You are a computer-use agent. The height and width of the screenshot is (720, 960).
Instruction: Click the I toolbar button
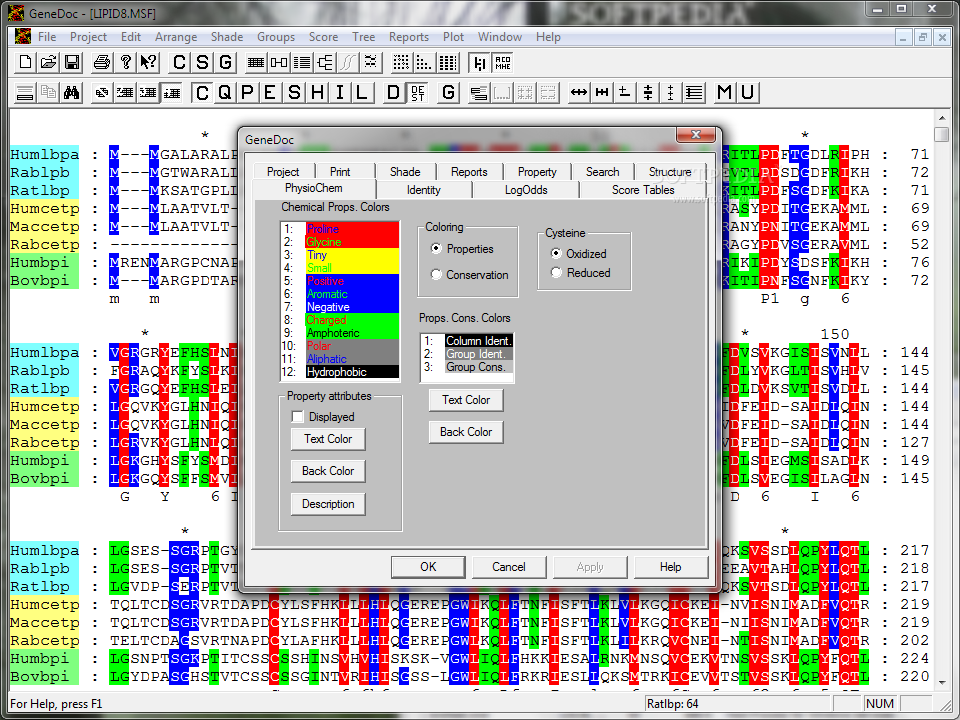point(340,93)
